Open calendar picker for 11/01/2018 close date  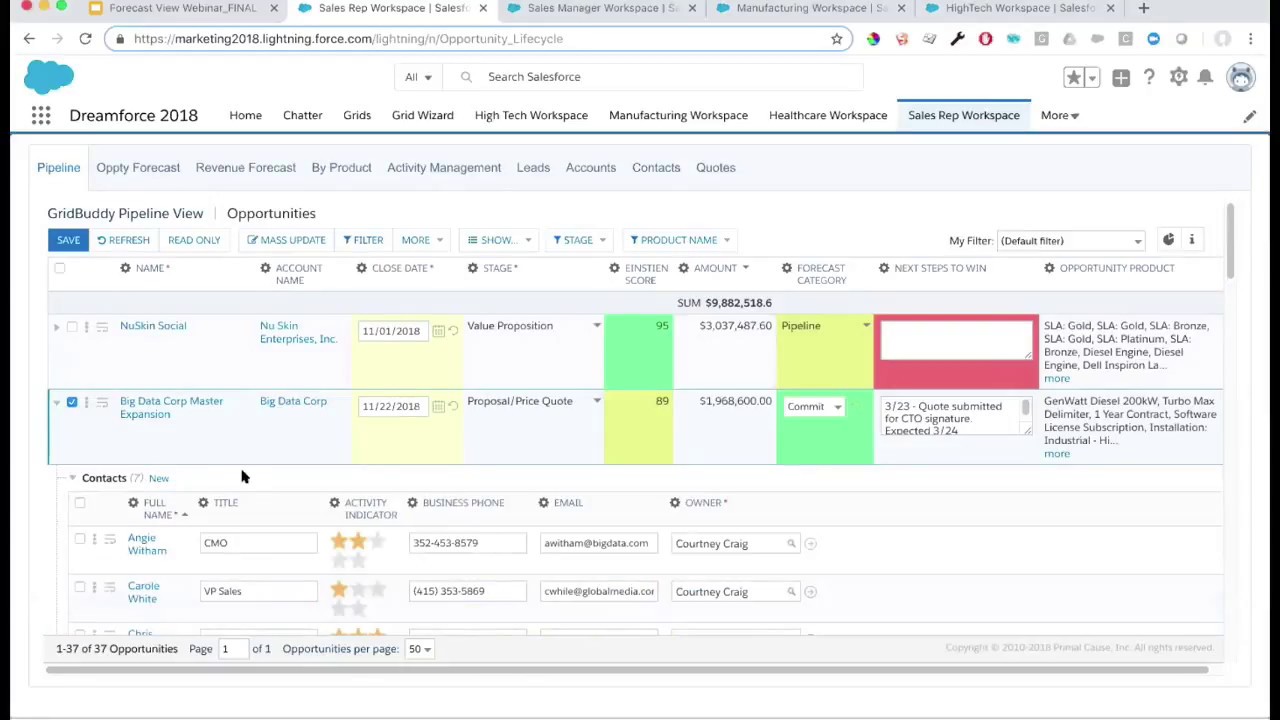coord(438,331)
